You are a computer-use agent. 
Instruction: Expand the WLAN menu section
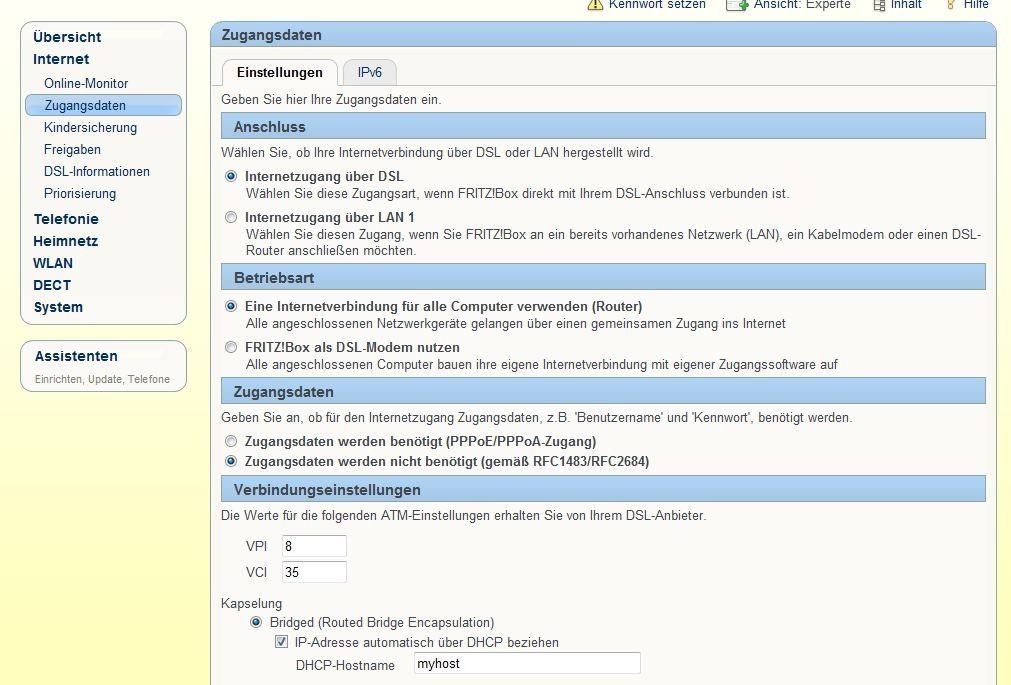pyautogui.click(x=53, y=263)
